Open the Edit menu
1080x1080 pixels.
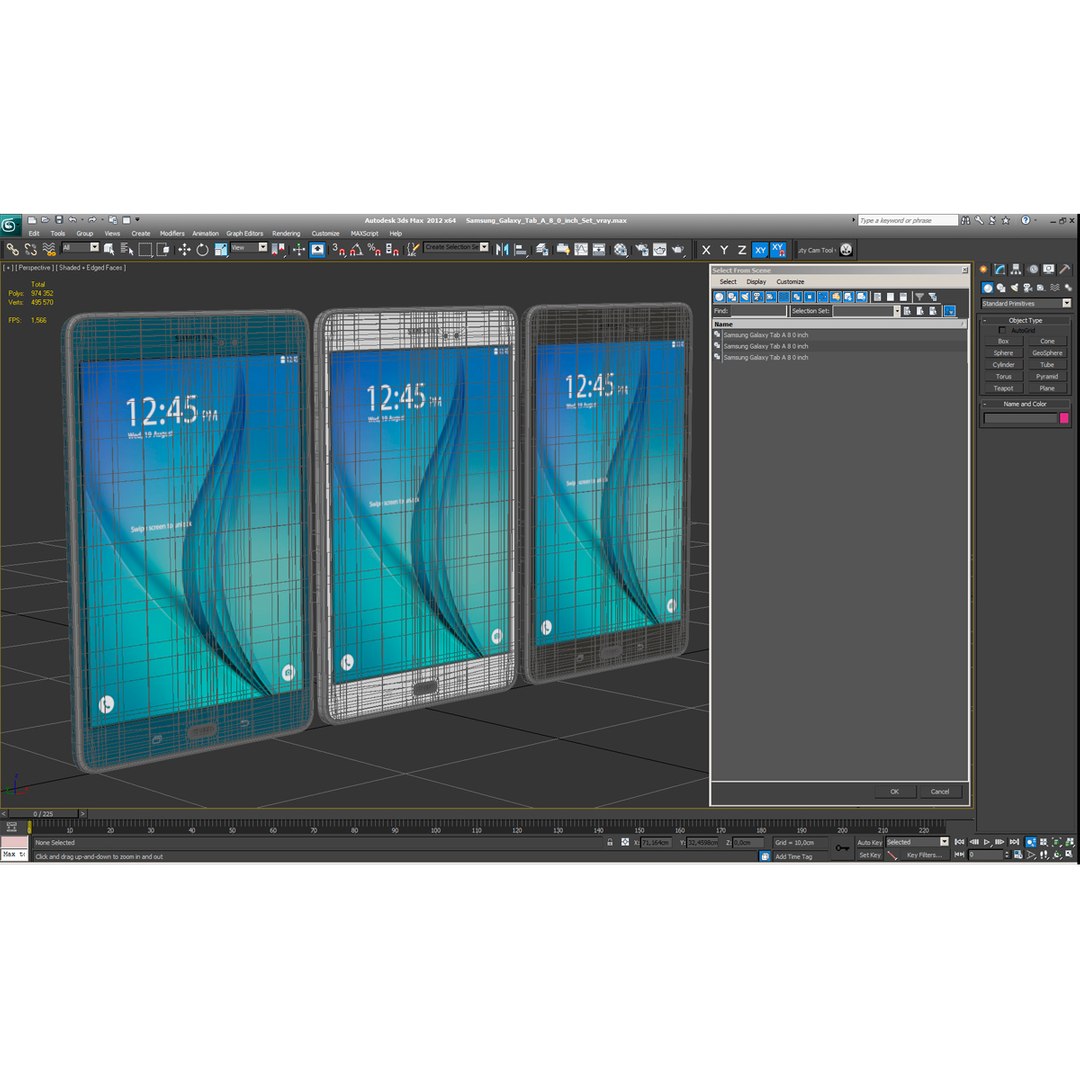click(x=34, y=233)
